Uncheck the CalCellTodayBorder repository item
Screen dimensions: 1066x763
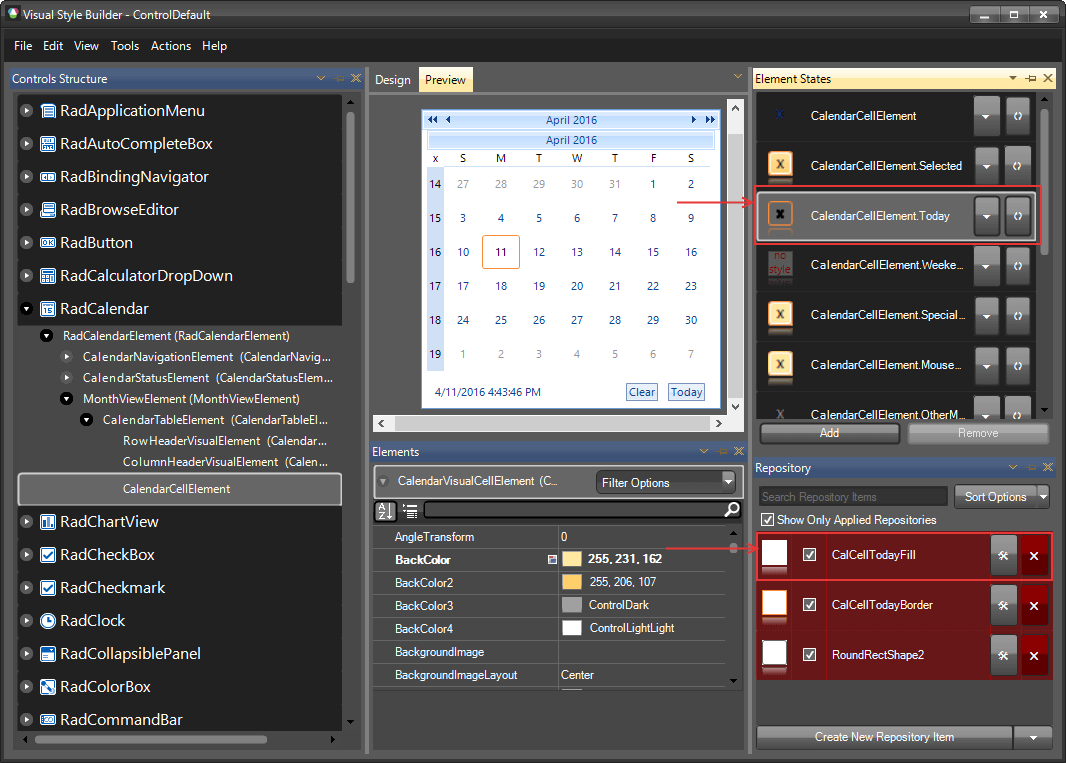click(810, 605)
